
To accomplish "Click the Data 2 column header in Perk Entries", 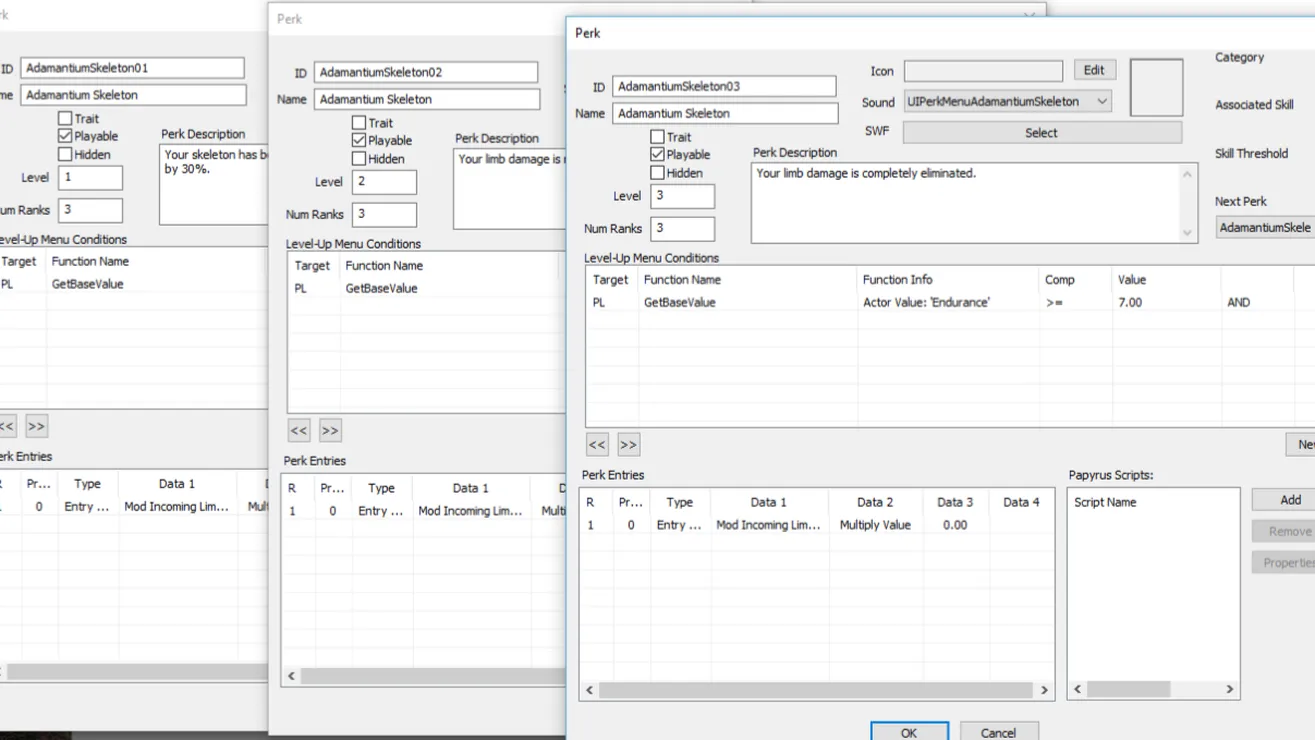I will point(875,502).
